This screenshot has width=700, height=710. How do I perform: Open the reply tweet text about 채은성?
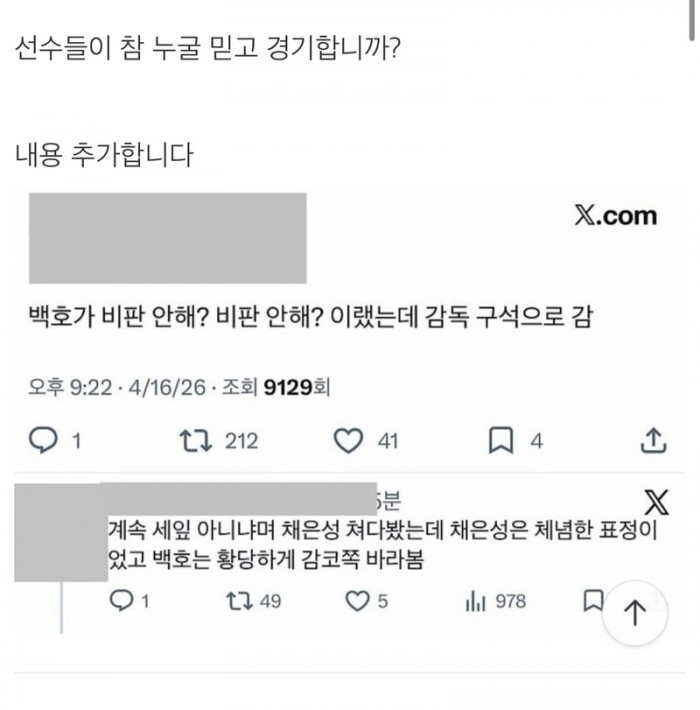click(383, 545)
